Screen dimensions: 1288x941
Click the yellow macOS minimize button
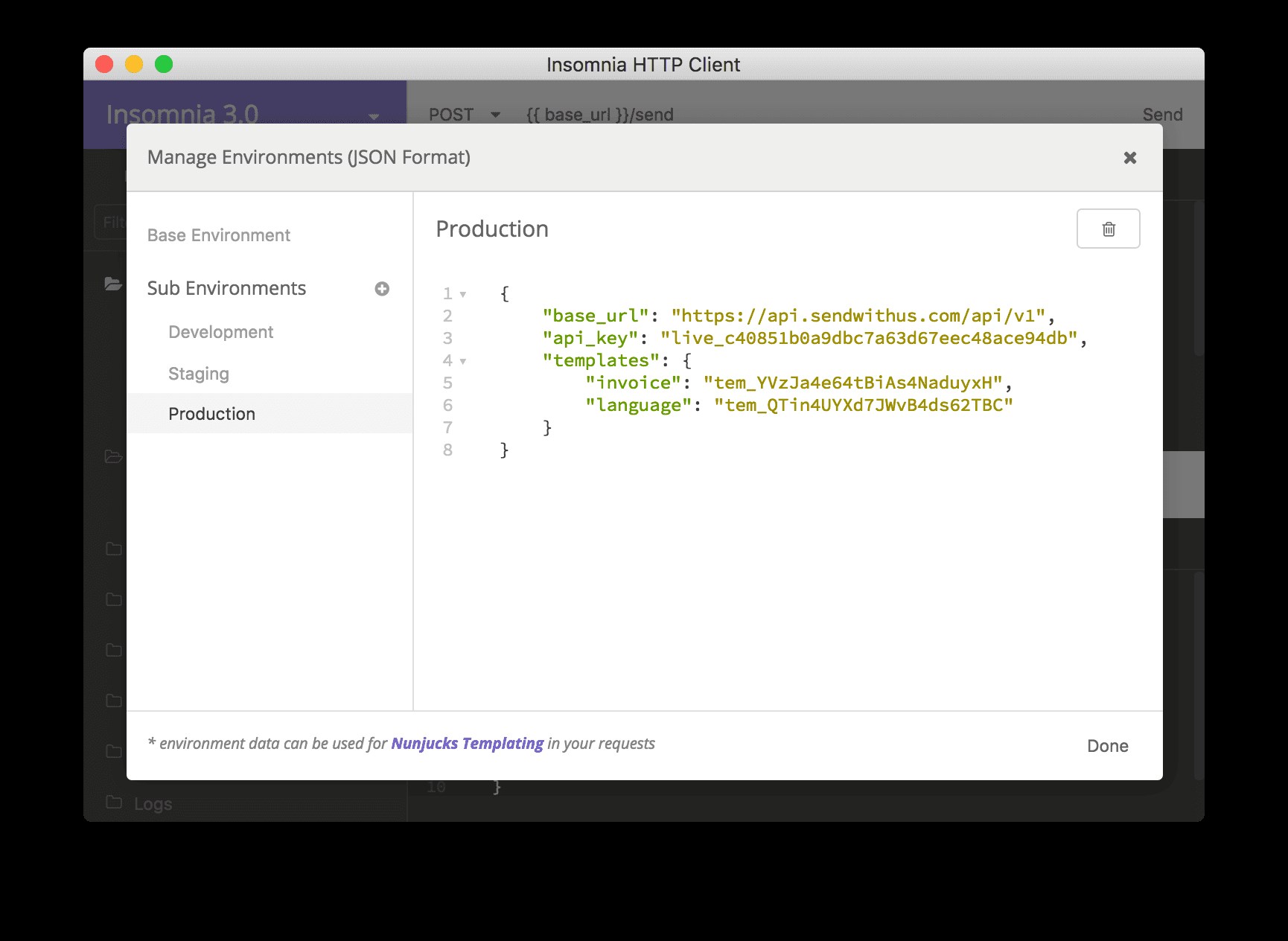(x=134, y=64)
